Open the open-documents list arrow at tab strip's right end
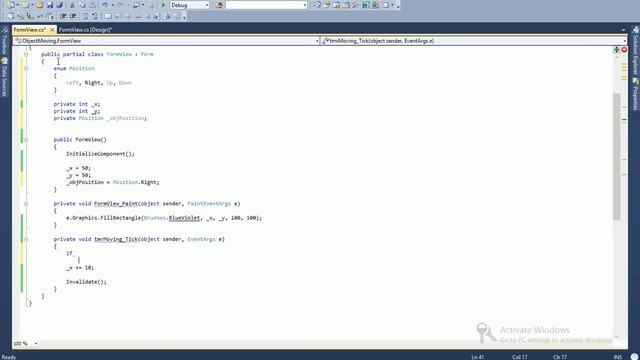 [x=623, y=30]
